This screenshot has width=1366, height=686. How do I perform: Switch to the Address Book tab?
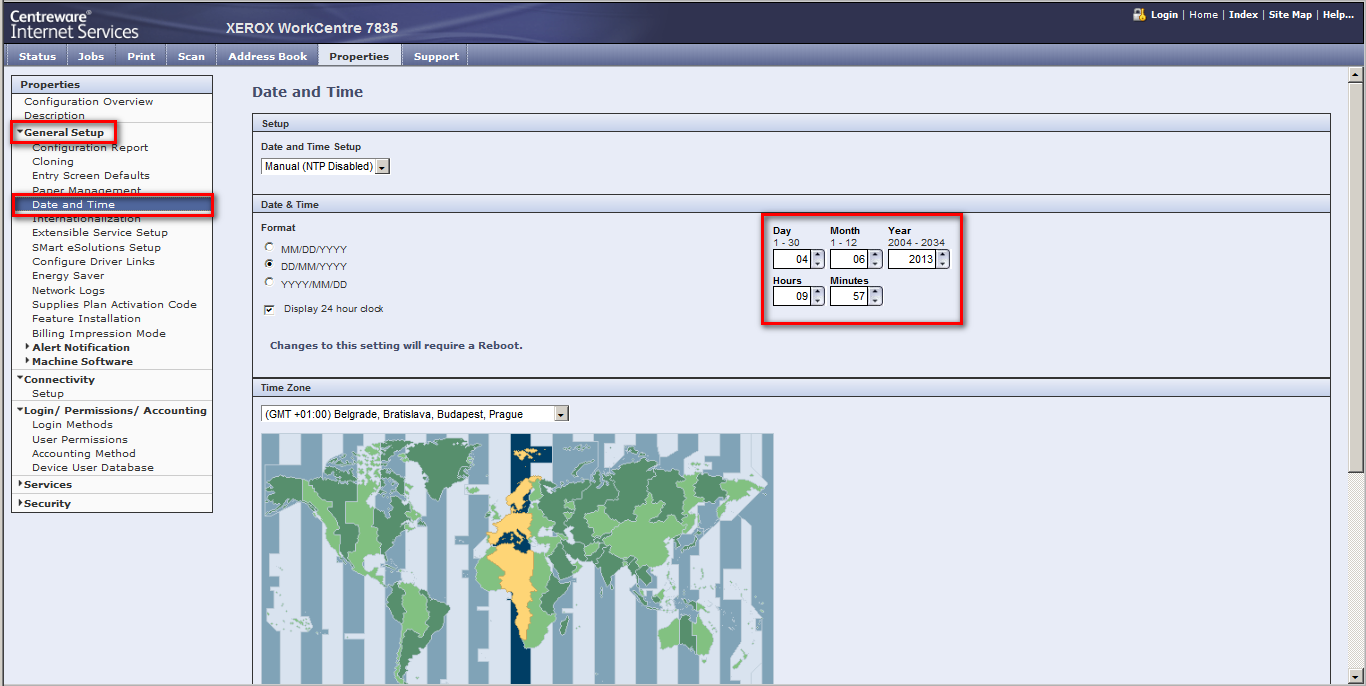(267, 56)
